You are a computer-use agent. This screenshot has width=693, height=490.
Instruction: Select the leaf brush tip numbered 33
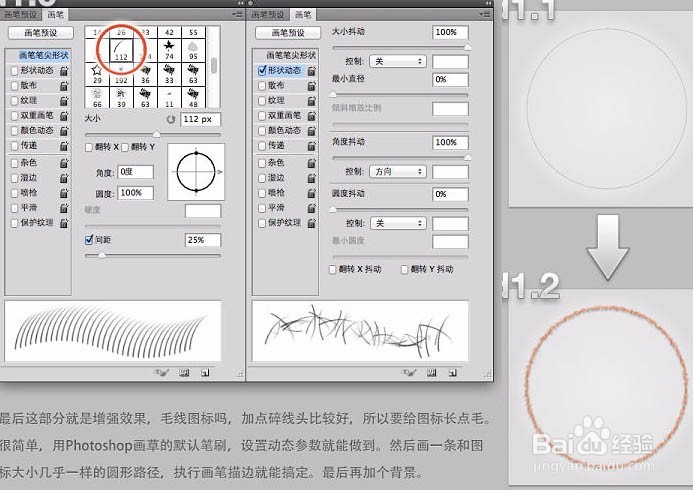click(x=169, y=73)
